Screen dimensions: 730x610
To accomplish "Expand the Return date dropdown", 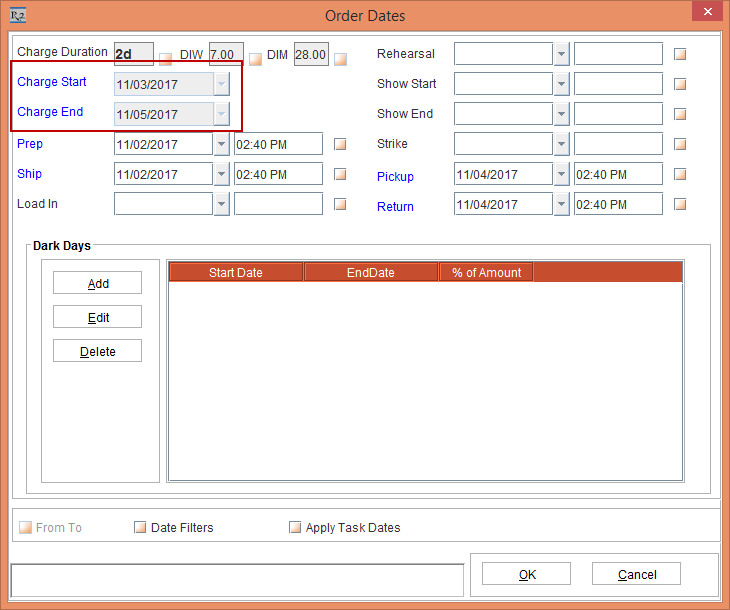I will pos(561,204).
